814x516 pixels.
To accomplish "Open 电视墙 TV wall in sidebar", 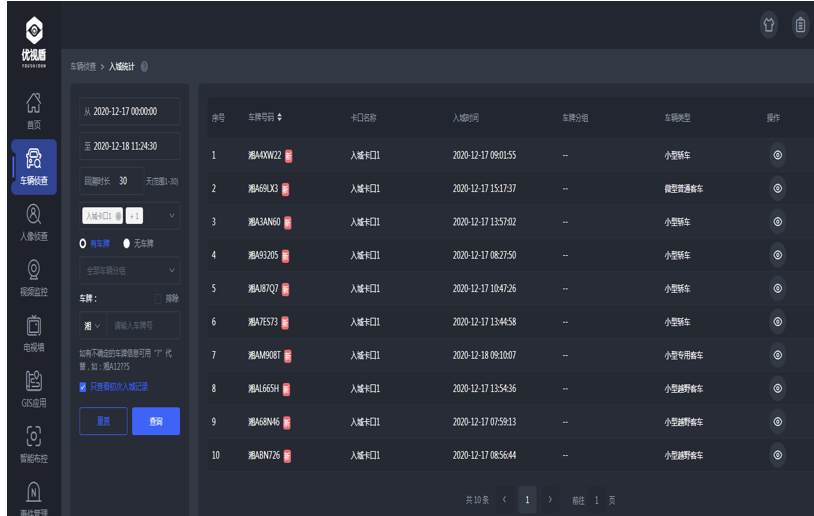I will [34, 333].
